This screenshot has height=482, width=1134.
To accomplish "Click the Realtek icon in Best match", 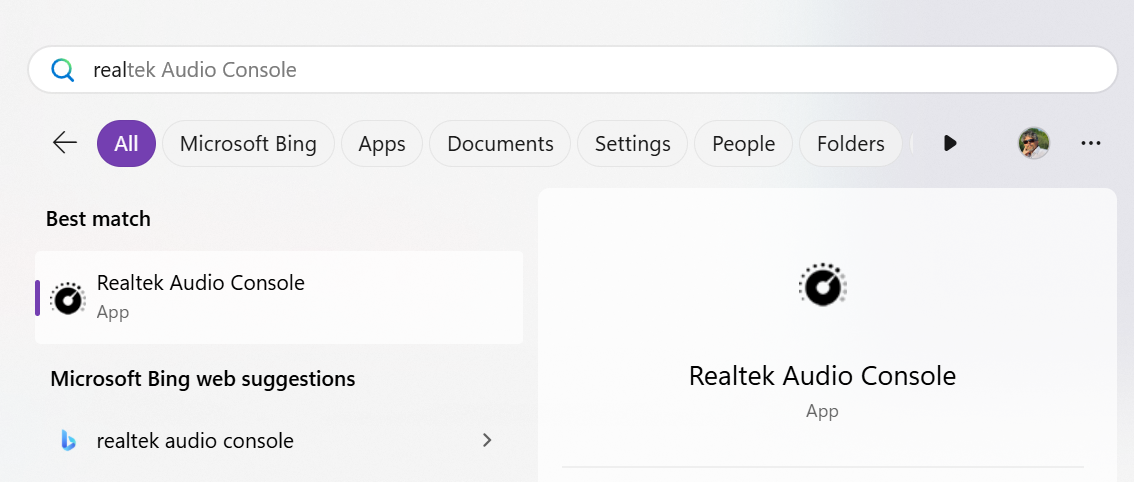I will click(67, 297).
